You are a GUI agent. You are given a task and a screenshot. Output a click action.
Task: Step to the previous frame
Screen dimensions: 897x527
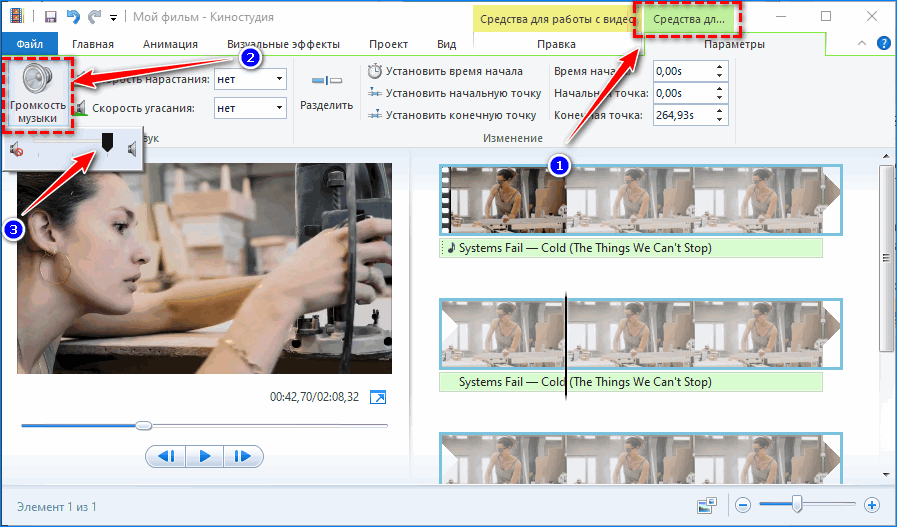(167, 456)
